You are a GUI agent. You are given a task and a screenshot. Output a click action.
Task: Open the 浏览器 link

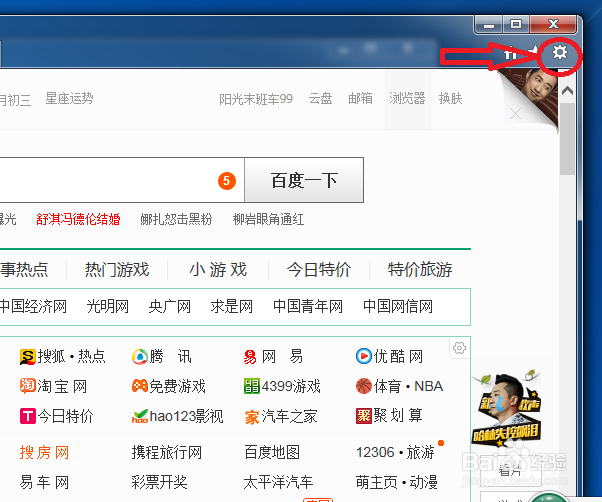(x=407, y=99)
